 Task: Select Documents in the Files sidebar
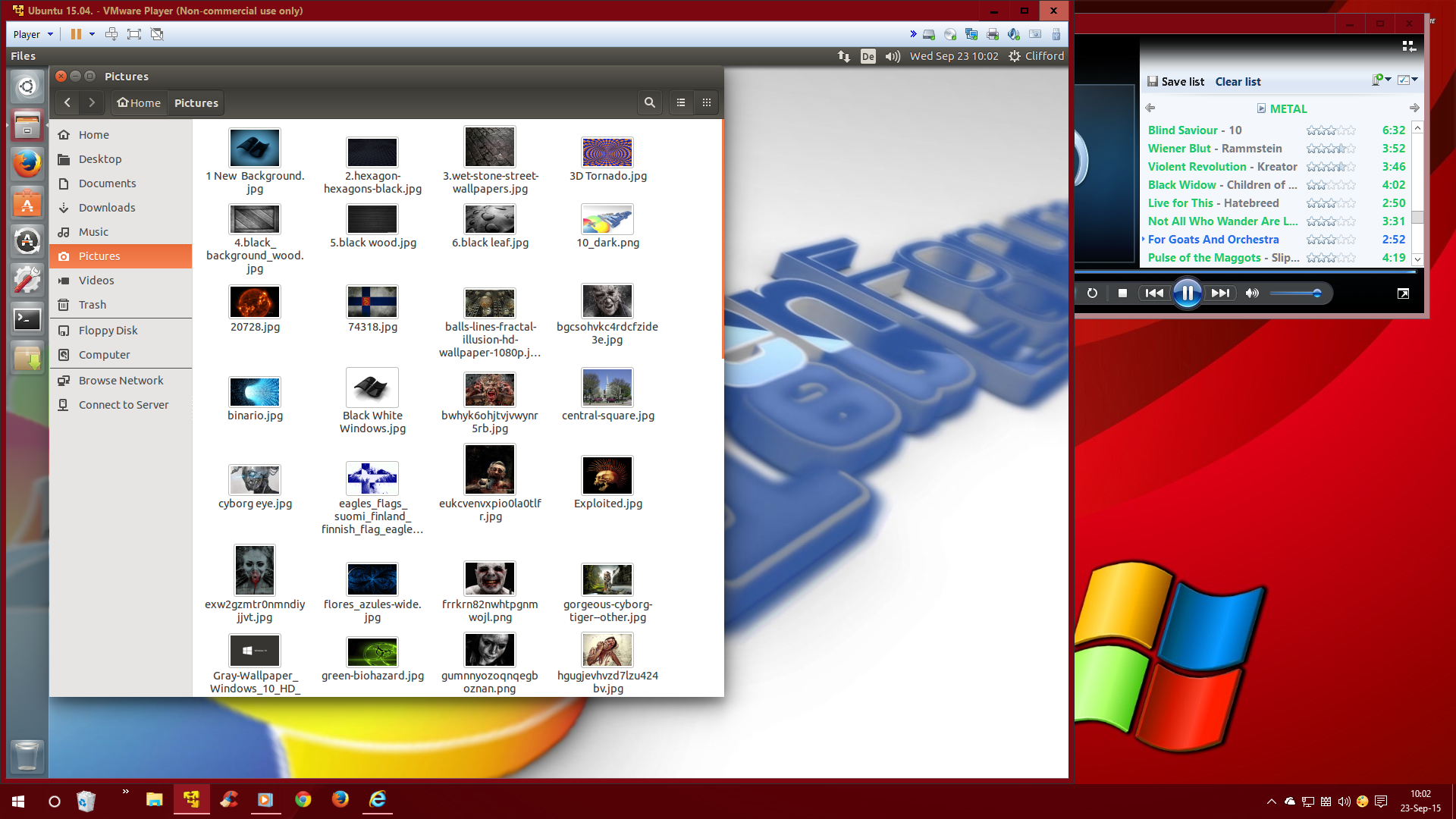tap(121, 184)
